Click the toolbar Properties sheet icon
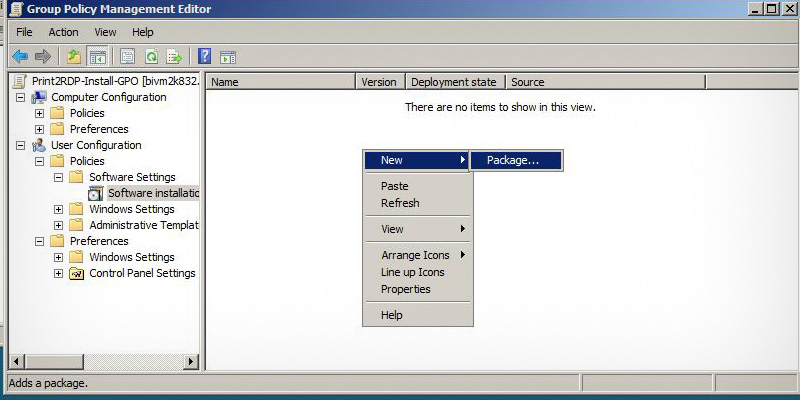 click(128, 57)
